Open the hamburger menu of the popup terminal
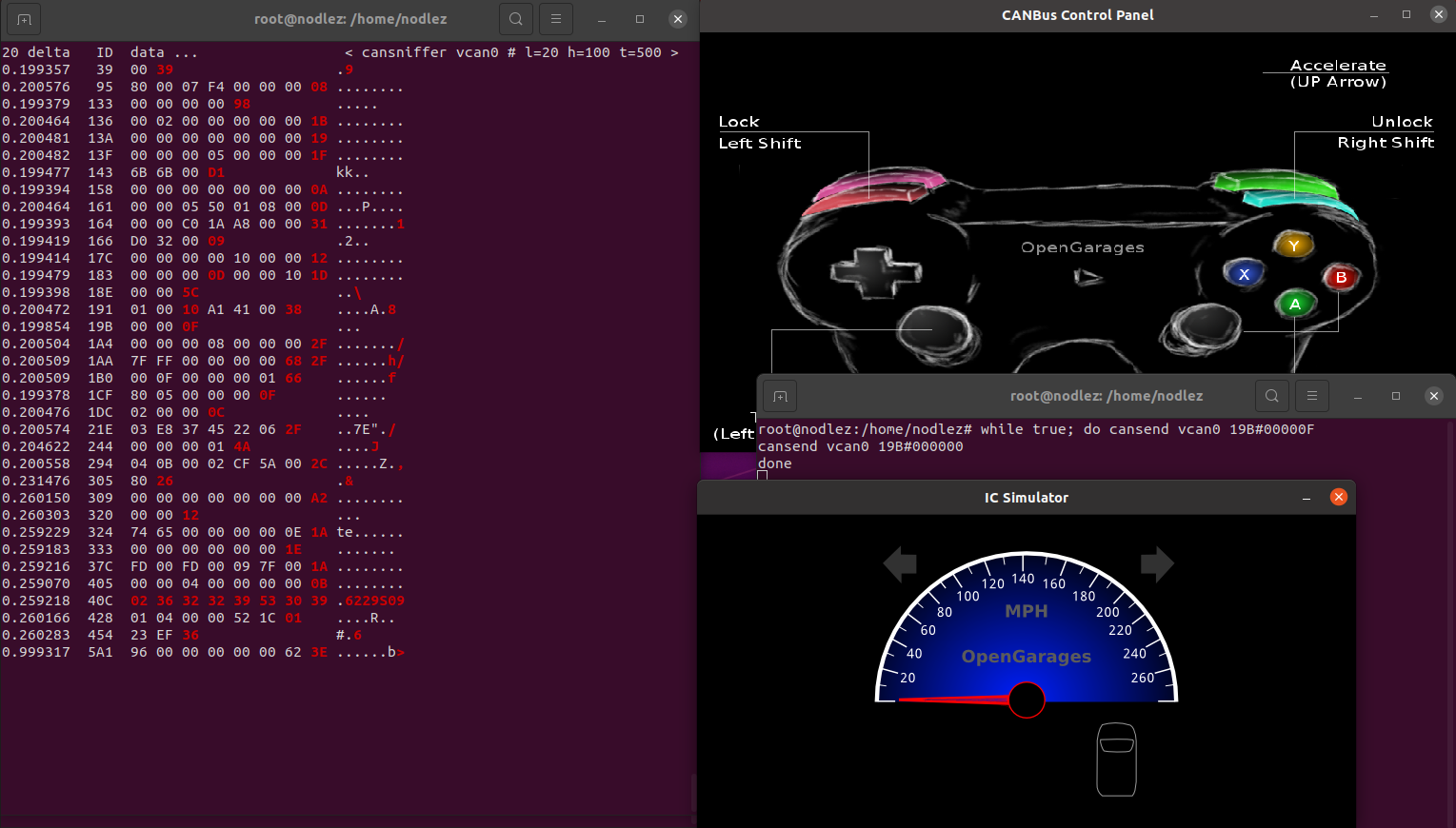 [1311, 396]
